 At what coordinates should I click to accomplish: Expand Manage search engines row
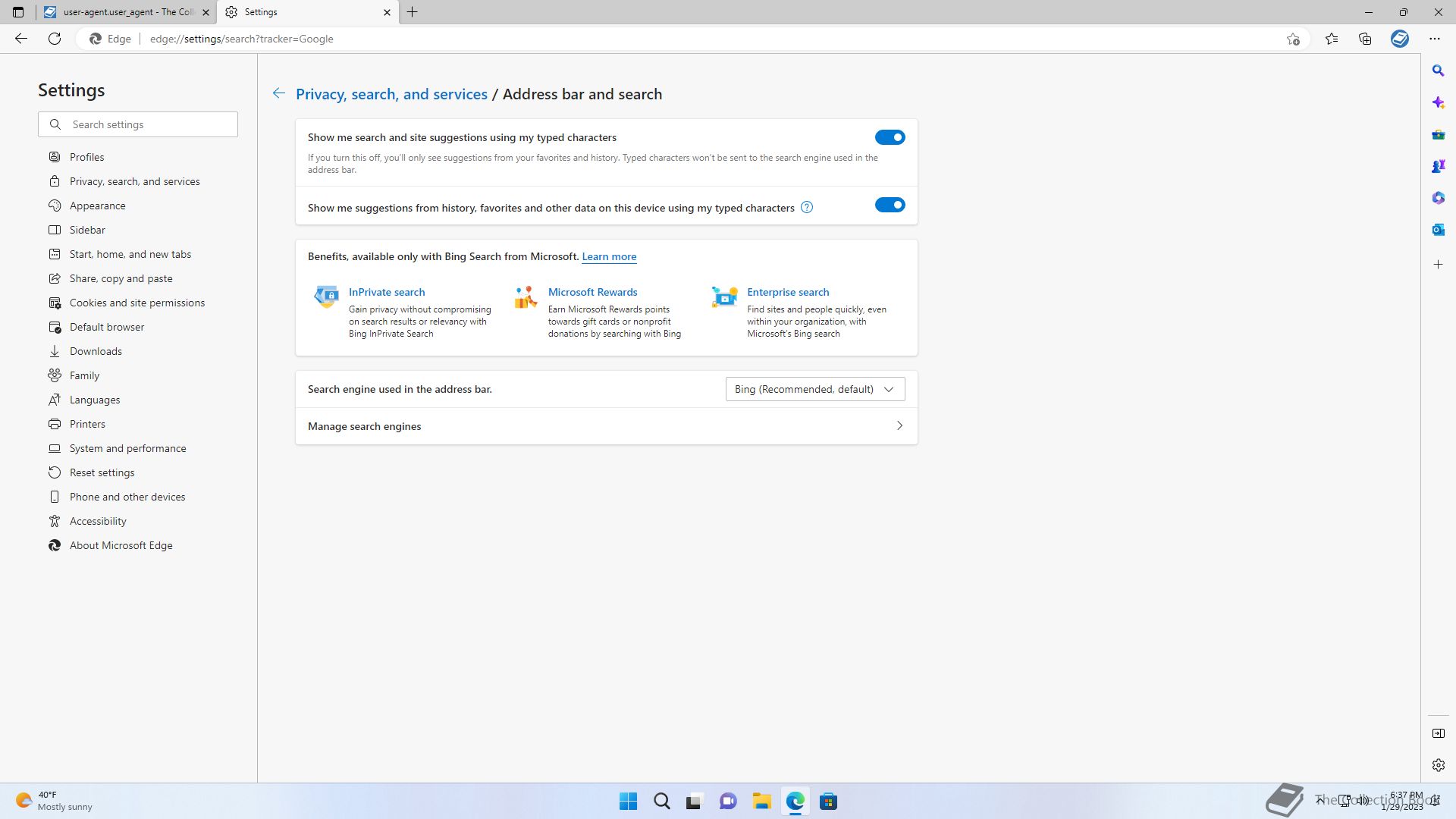(607, 426)
